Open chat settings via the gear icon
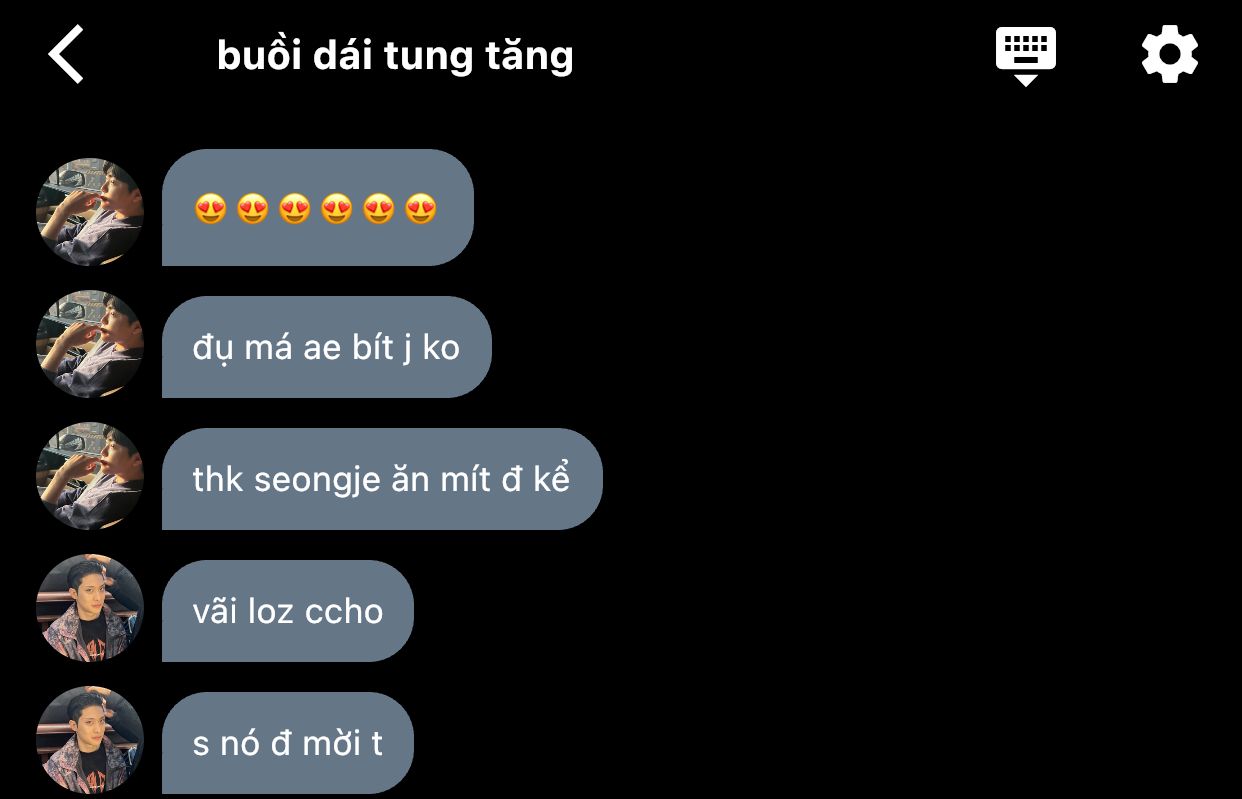This screenshot has width=1242, height=799. (1170, 54)
